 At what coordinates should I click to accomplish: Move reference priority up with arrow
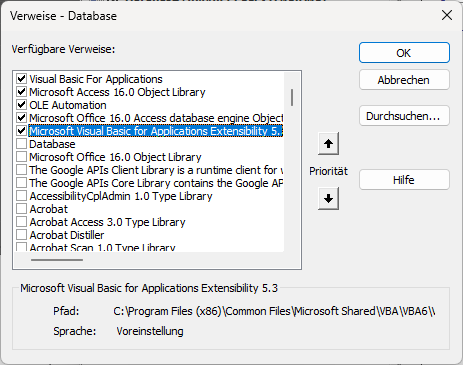point(328,144)
